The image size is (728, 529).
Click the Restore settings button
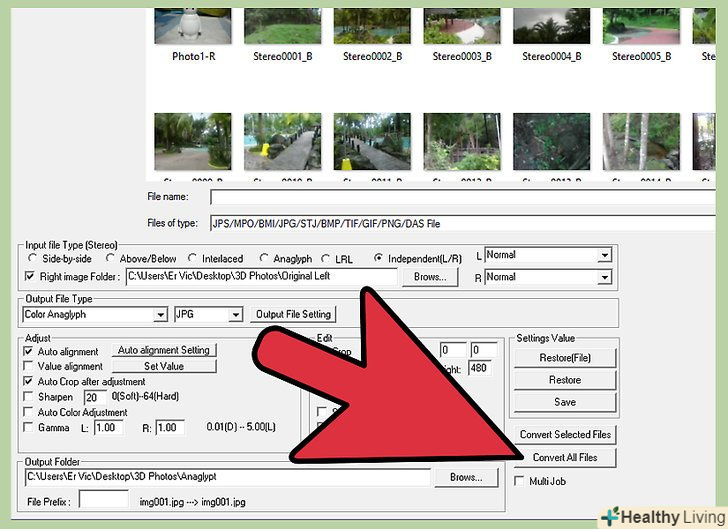pyautogui.click(x=565, y=380)
